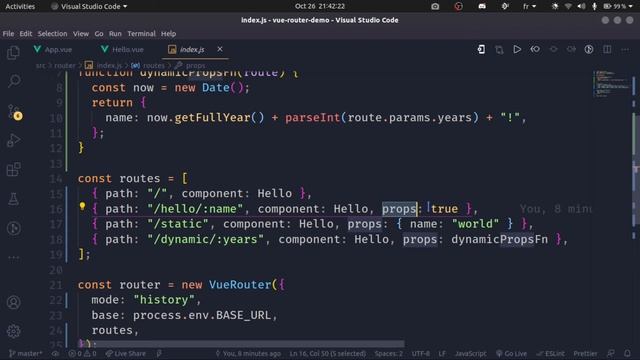Open the Go menu
The width and height of the screenshot is (640, 360).
[x=99, y=34]
